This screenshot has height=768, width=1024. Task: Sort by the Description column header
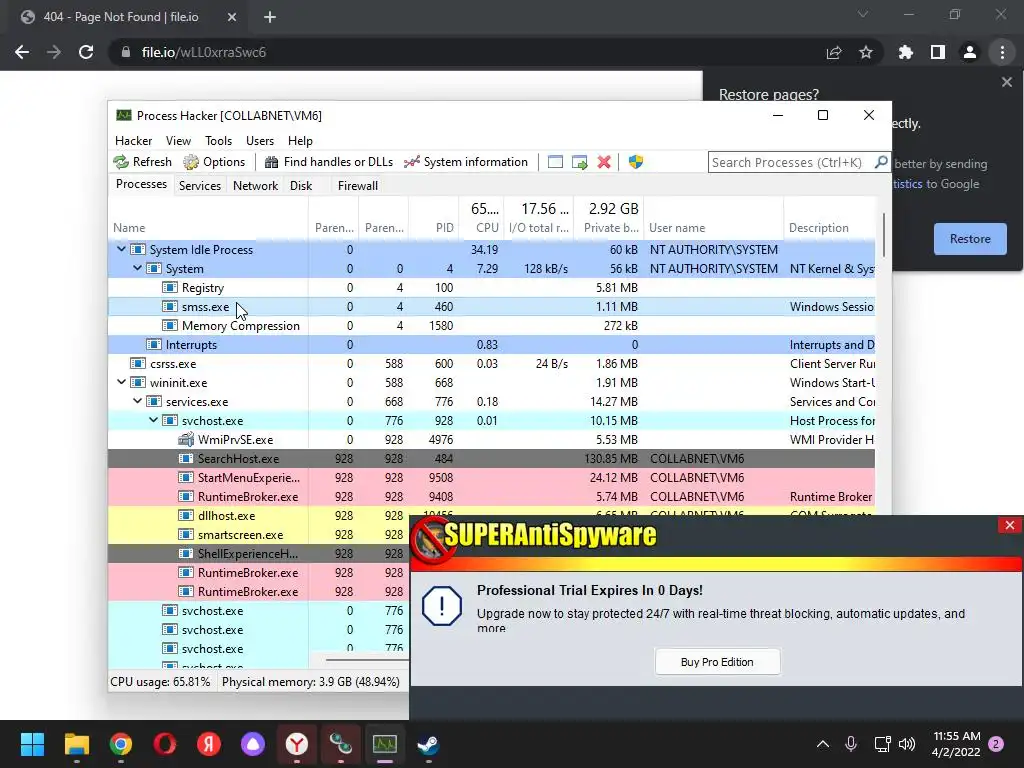pyautogui.click(x=829, y=228)
